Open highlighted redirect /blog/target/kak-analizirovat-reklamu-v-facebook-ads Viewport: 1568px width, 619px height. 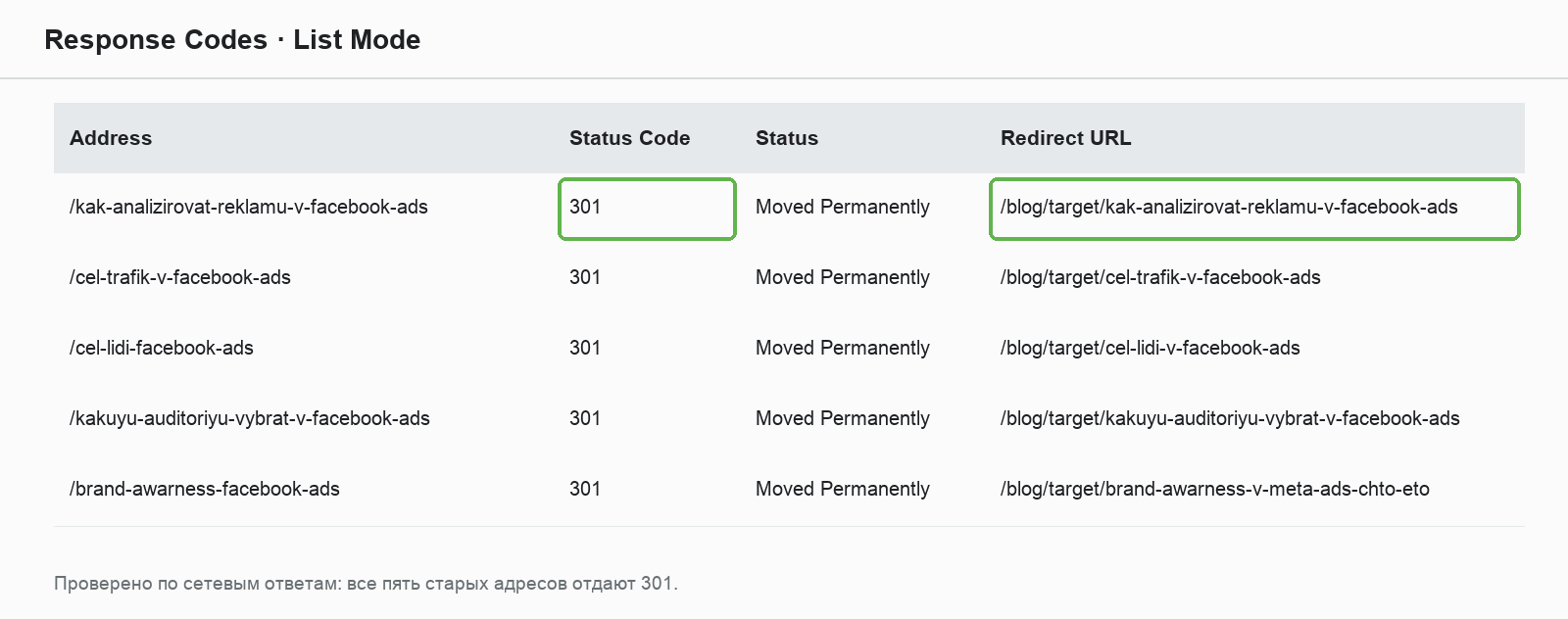(x=1254, y=209)
